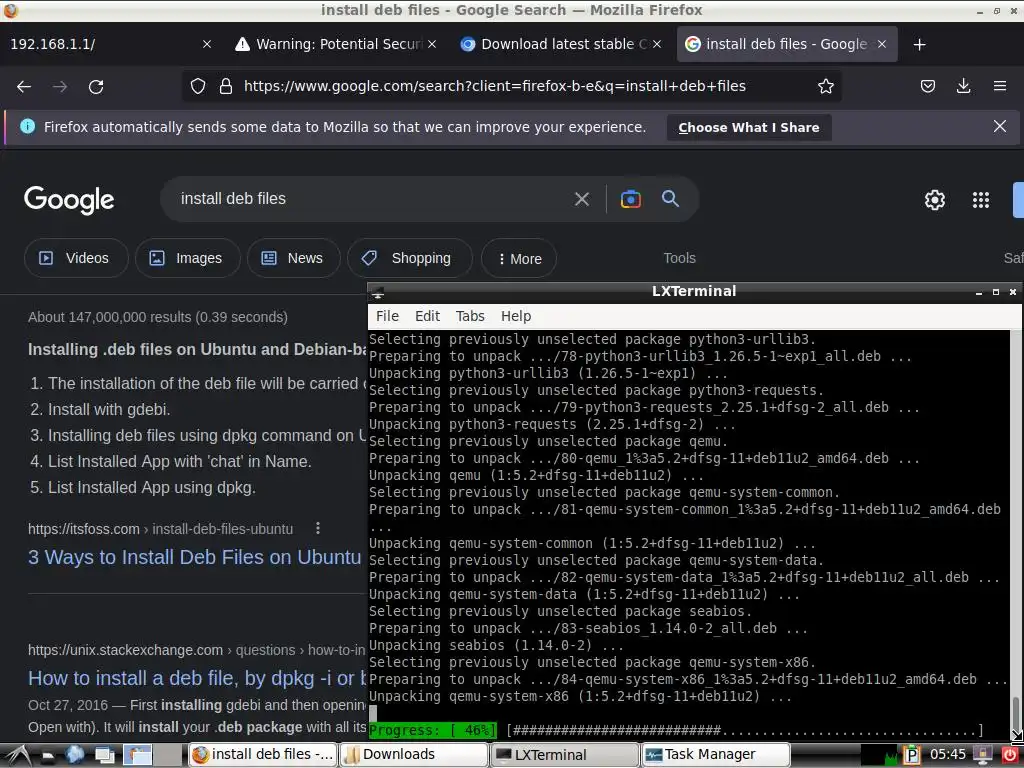Close the 192.168.1.1 tab
This screenshot has height=768, width=1024.
click(x=206, y=44)
